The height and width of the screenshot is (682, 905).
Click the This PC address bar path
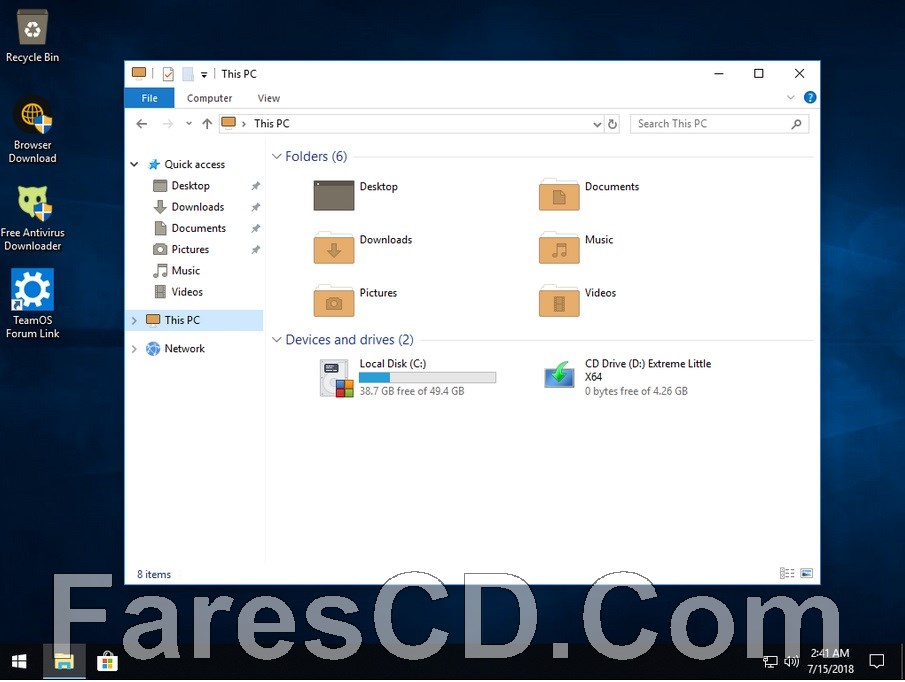271,123
